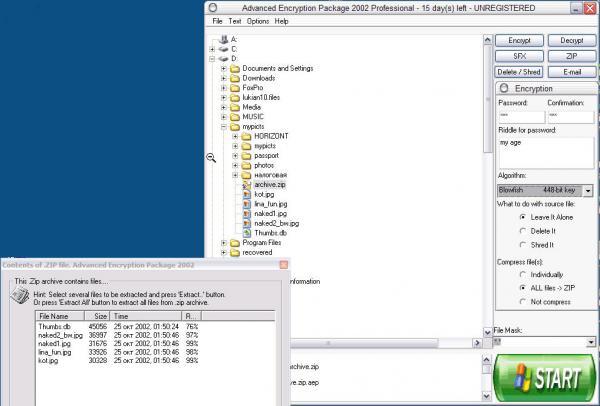Select Individually compress option

pos(523,274)
